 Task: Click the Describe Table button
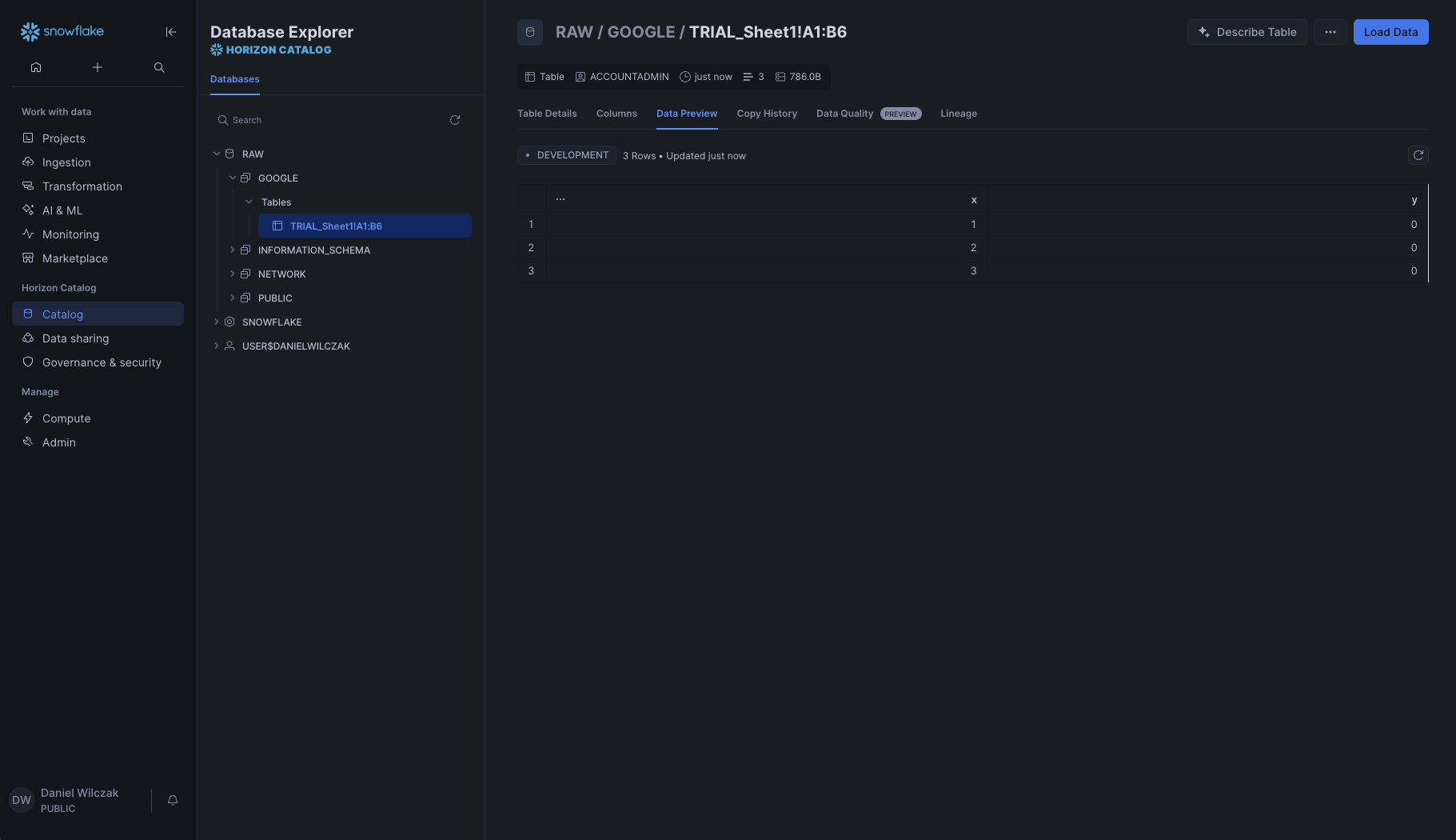coord(1247,32)
